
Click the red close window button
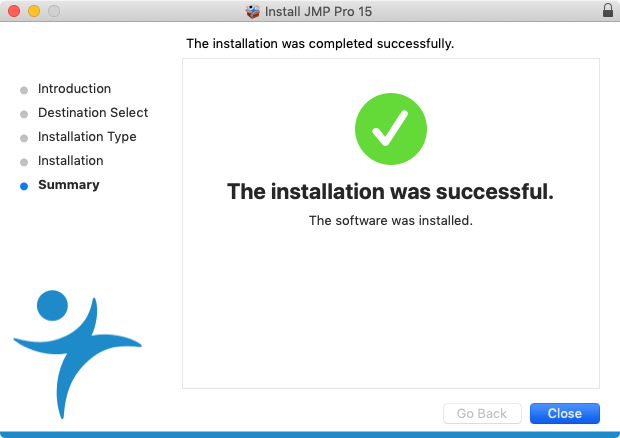[x=14, y=11]
